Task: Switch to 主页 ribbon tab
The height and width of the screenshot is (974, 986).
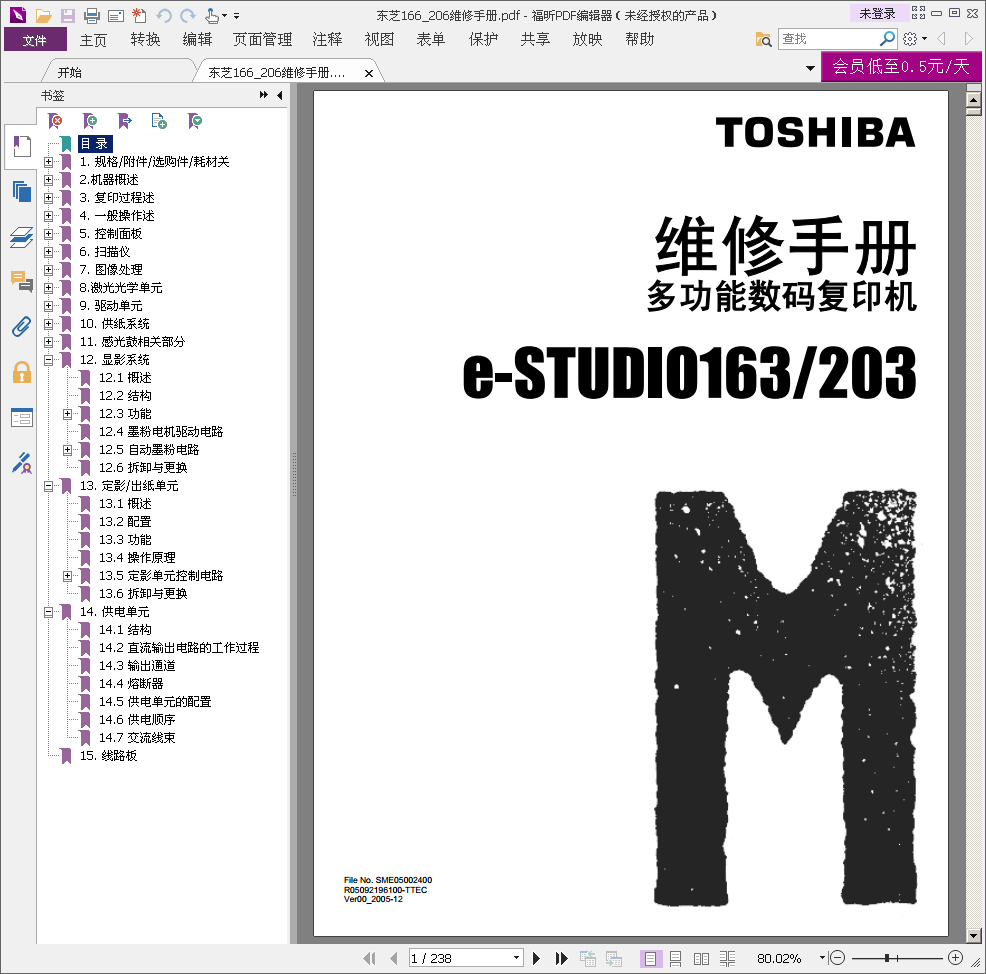Action: click(93, 40)
